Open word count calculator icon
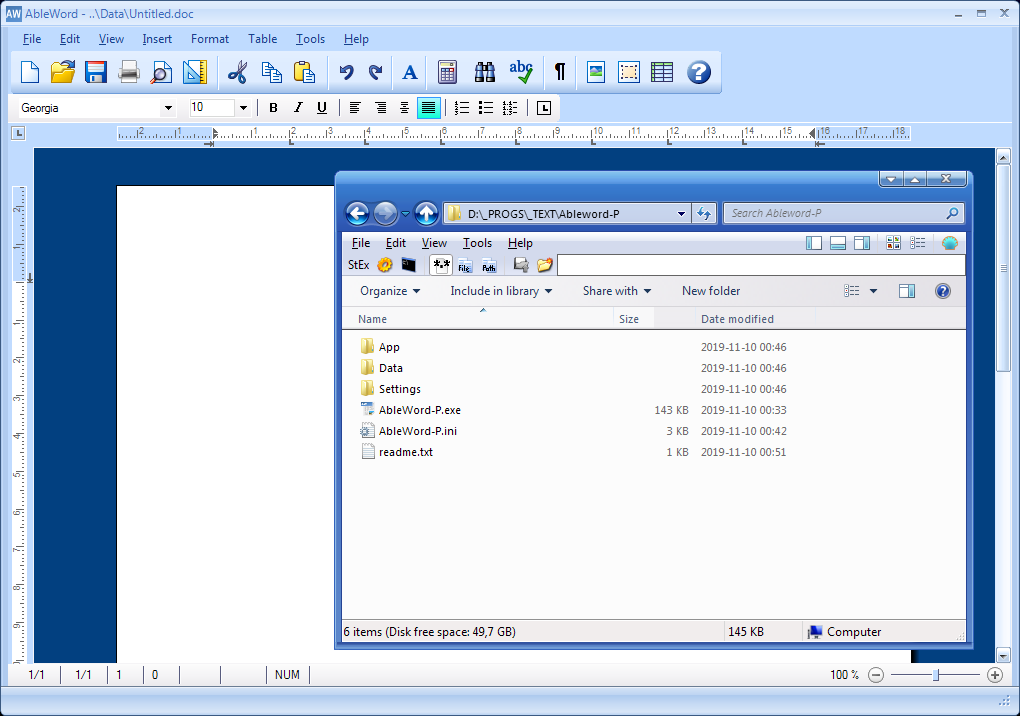 pos(448,72)
